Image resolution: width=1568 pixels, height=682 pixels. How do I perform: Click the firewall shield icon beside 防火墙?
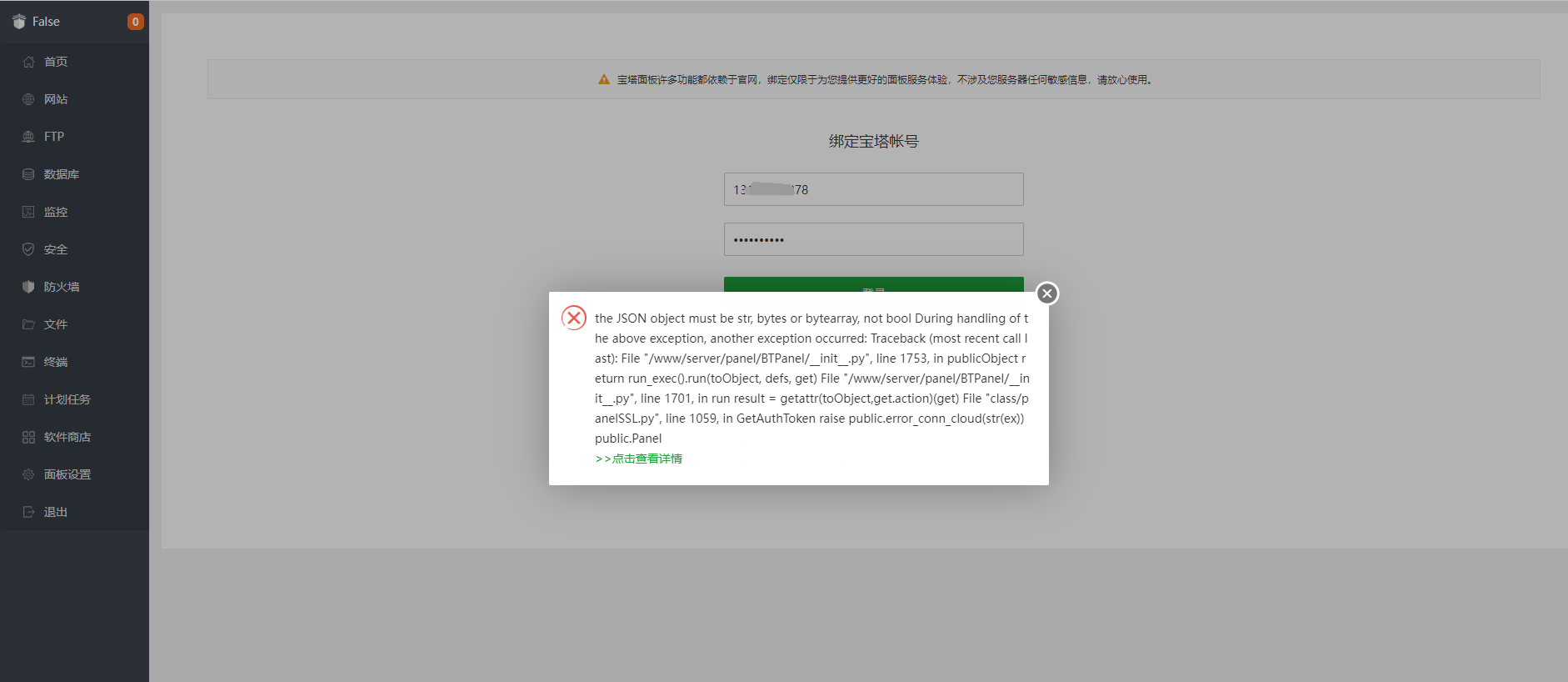[x=28, y=287]
